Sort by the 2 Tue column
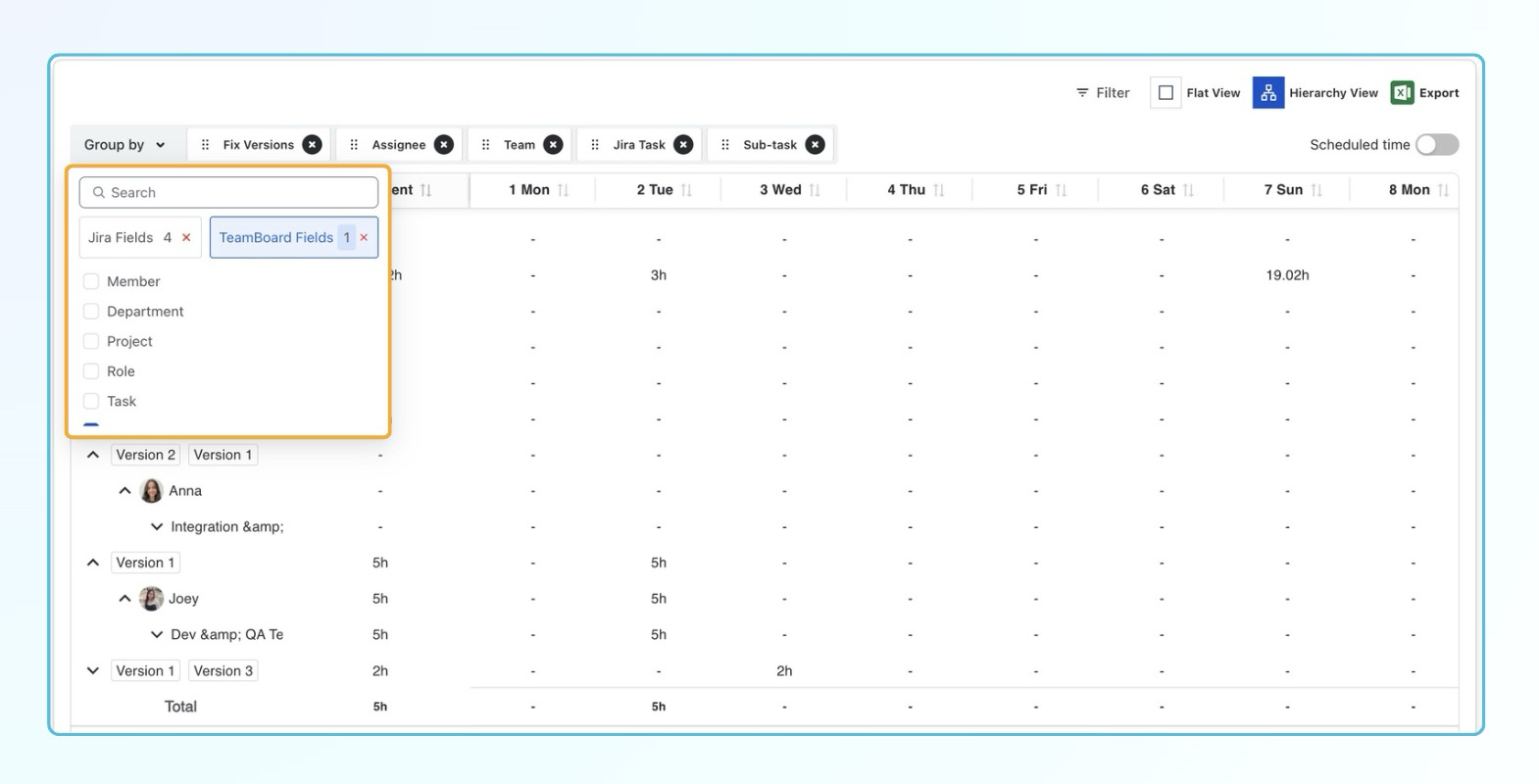Screen dimensions: 1539x784 [686, 190]
